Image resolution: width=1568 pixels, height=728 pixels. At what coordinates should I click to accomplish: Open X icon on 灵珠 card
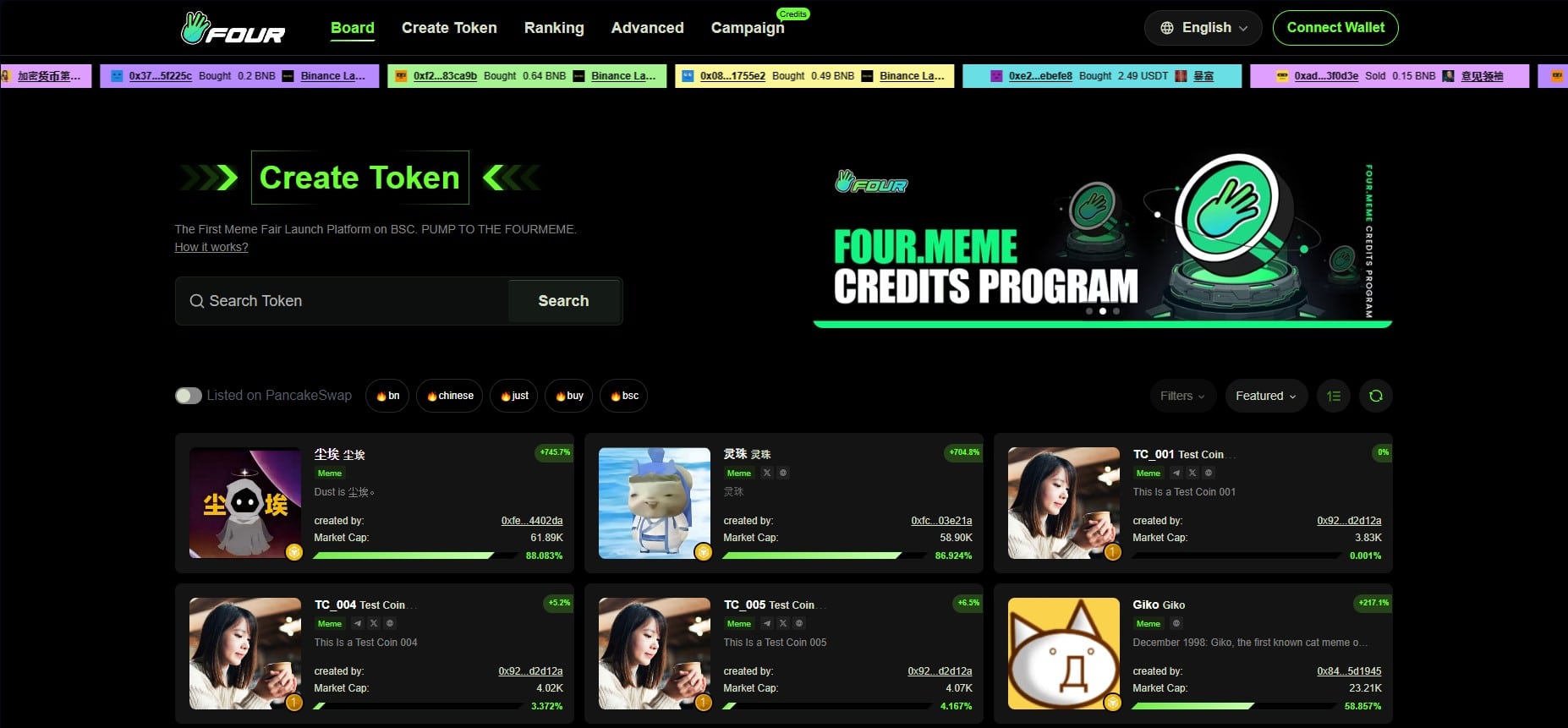point(767,473)
